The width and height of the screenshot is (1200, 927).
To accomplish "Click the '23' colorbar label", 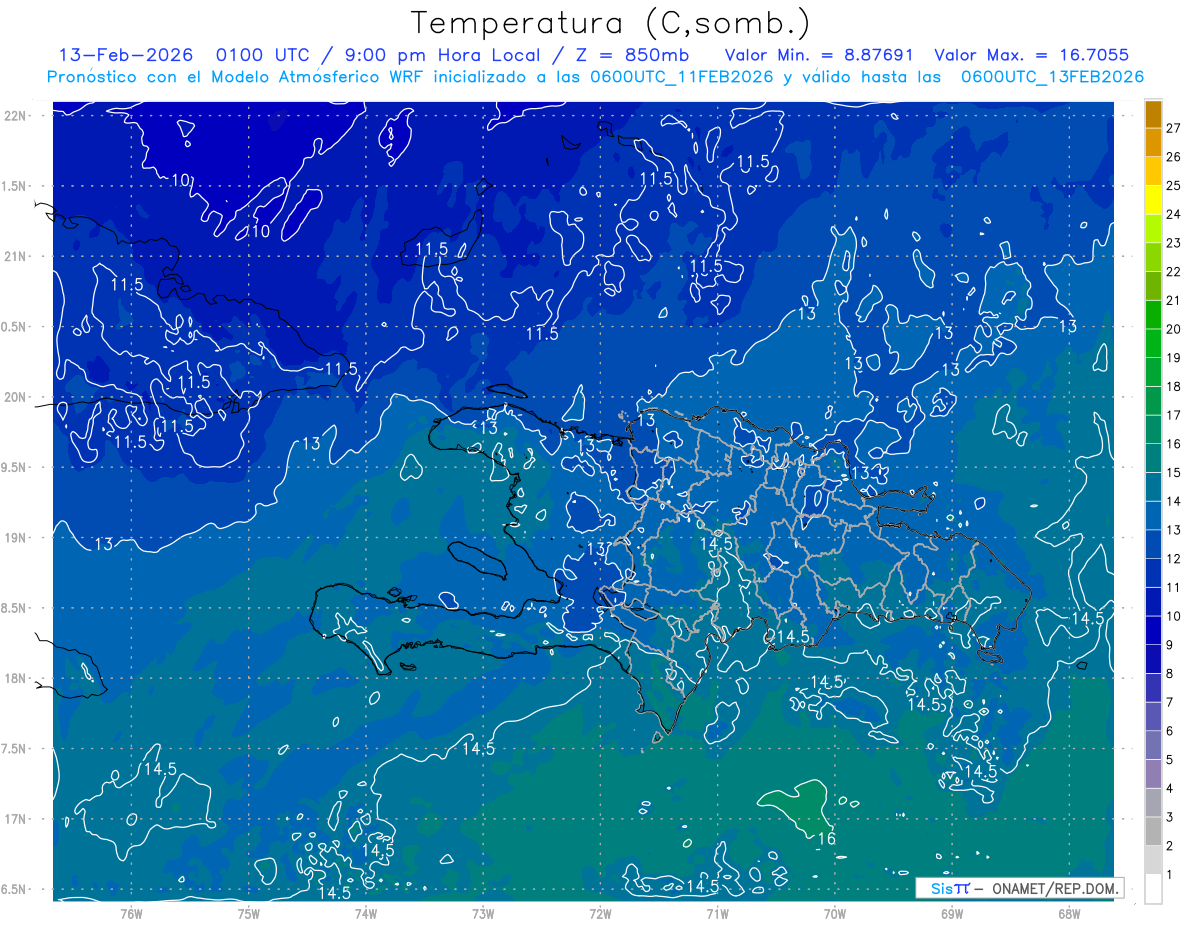I will coord(1173,243).
